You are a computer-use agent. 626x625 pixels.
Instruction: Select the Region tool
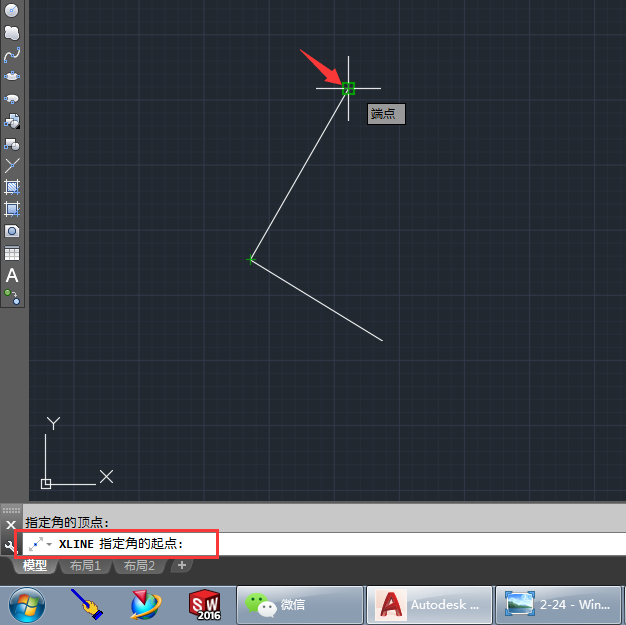12,231
